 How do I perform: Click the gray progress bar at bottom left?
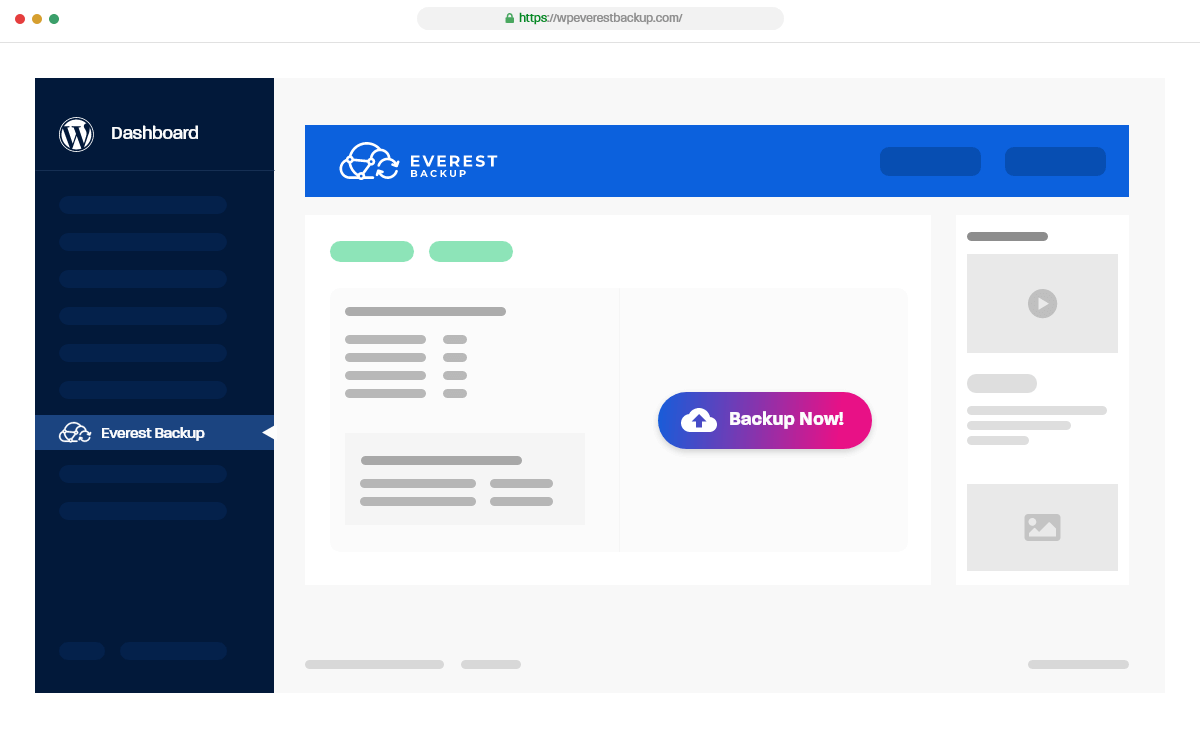(374, 663)
